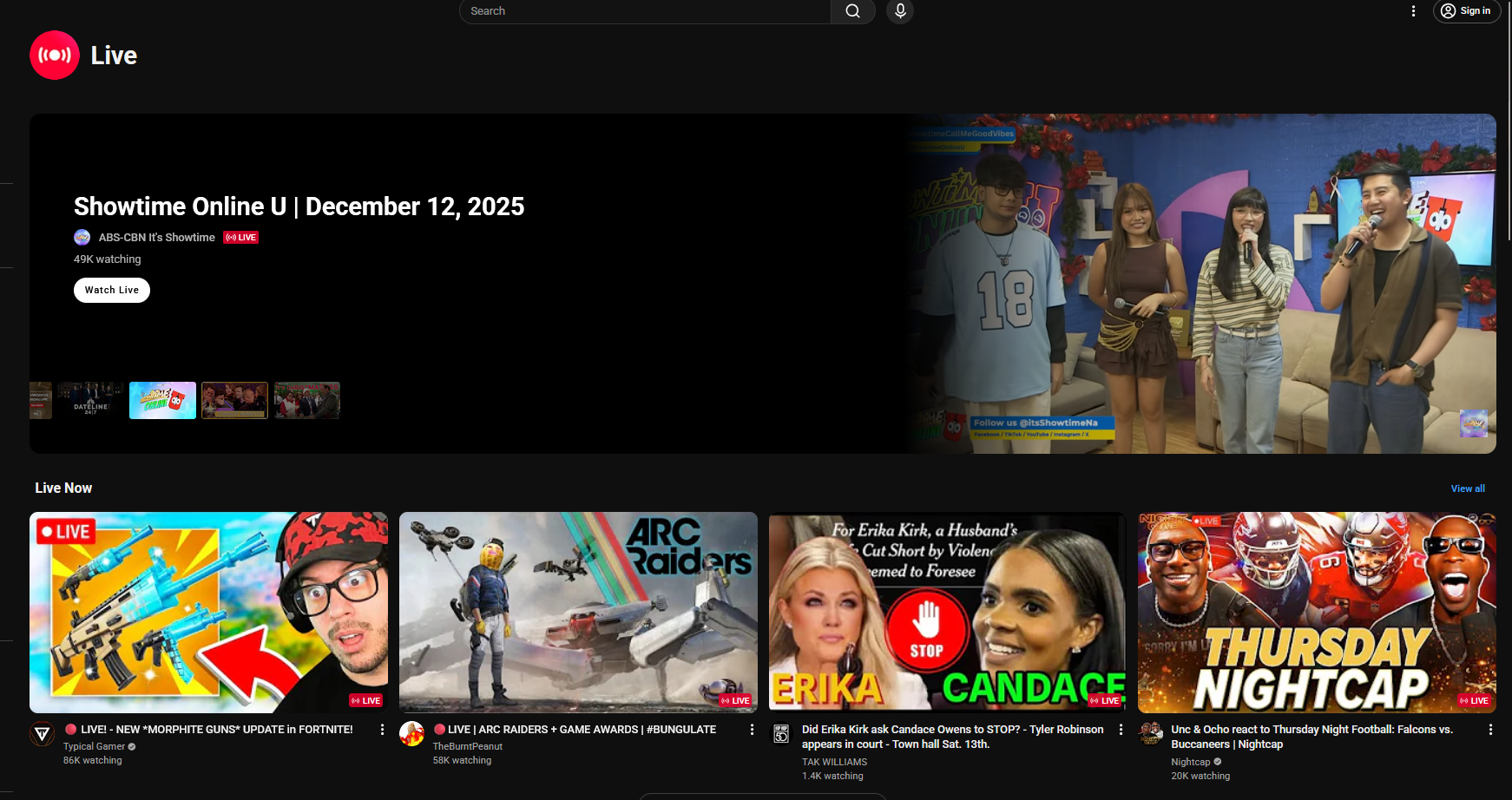Image resolution: width=1512 pixels, height=800 pixels.
Task: Click the magnifying glass search button
Action: tap(853, 11)
